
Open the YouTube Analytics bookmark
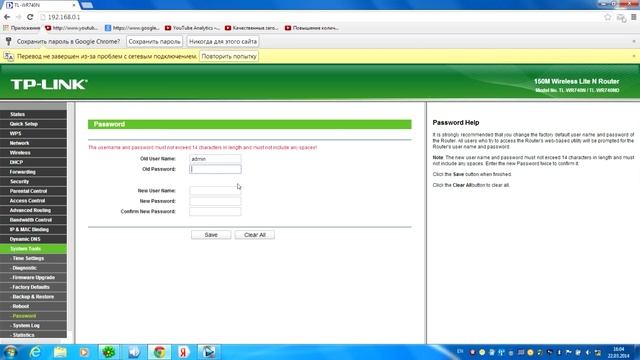[192, 28]
